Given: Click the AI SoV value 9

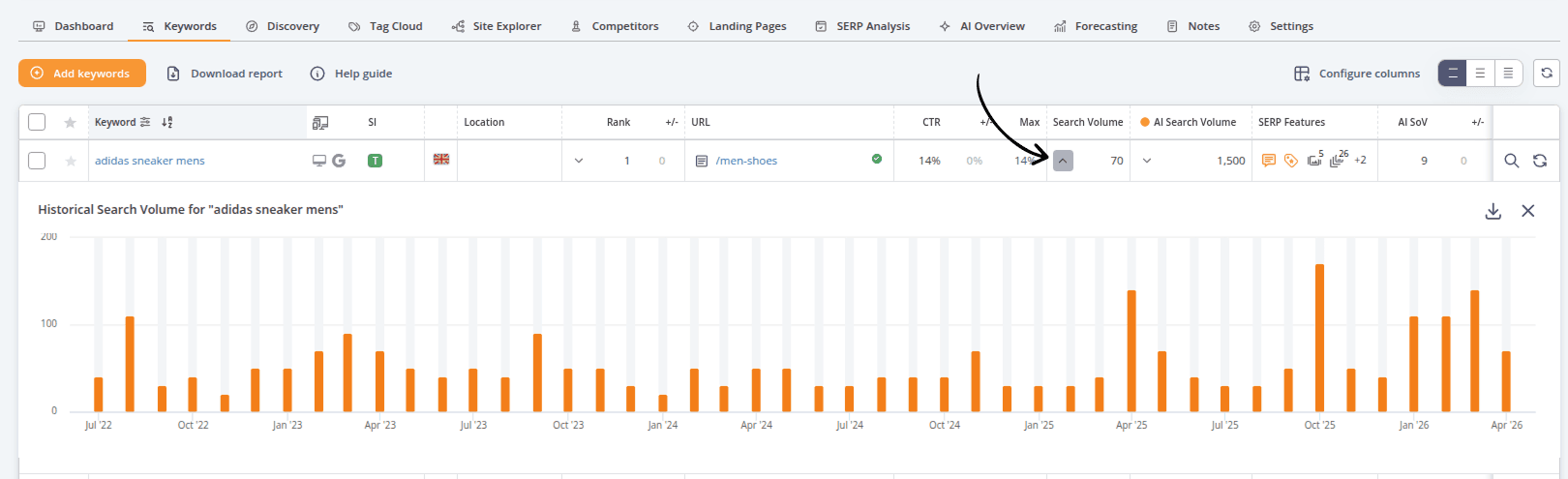Looking at the screenshot, I should (1424, 161).
